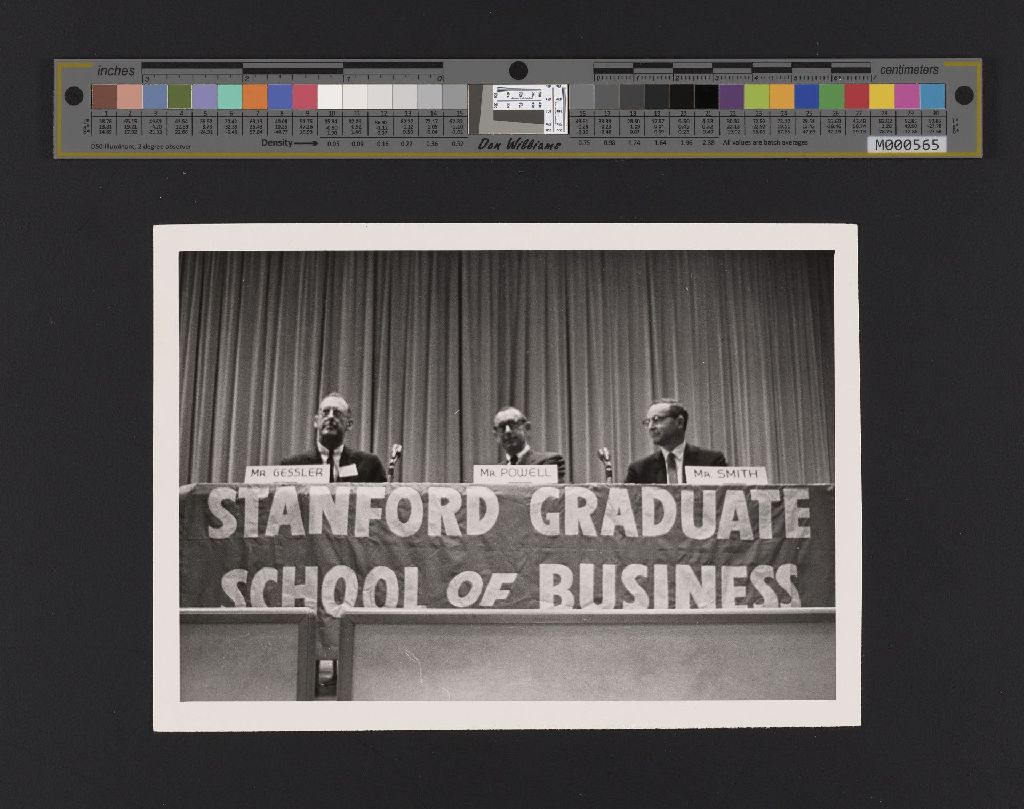Click the black dot at chart's top center
The height and width of the screenshot is (809, 1024).
coord(519,71)
